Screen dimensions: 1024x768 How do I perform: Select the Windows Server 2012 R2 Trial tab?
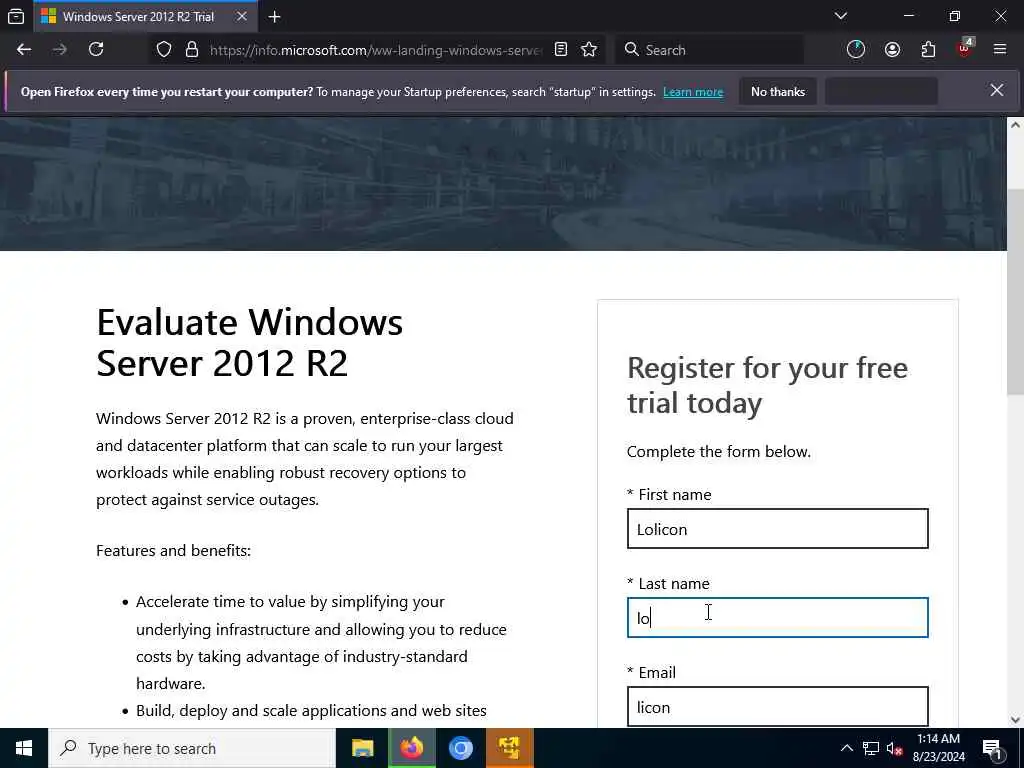point(146,16)
